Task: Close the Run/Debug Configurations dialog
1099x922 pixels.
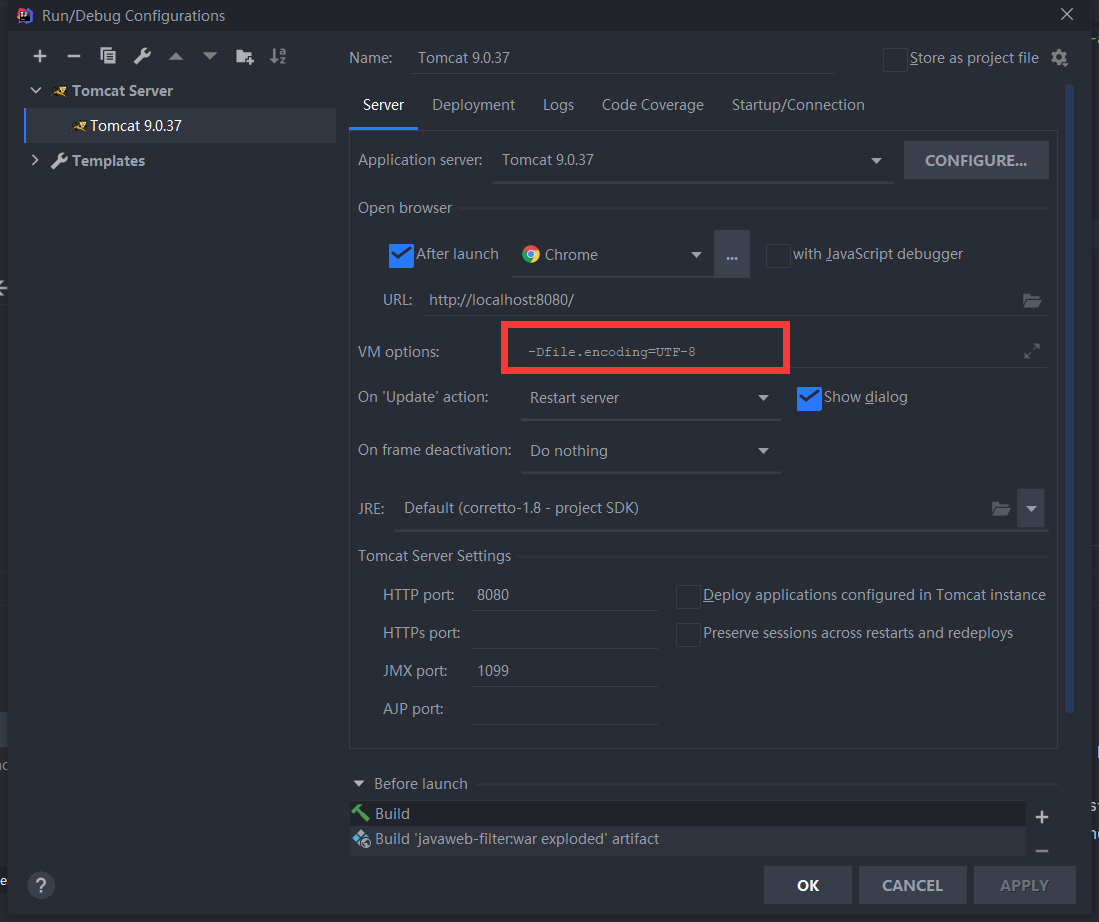Action: (x=1067, y=15)
